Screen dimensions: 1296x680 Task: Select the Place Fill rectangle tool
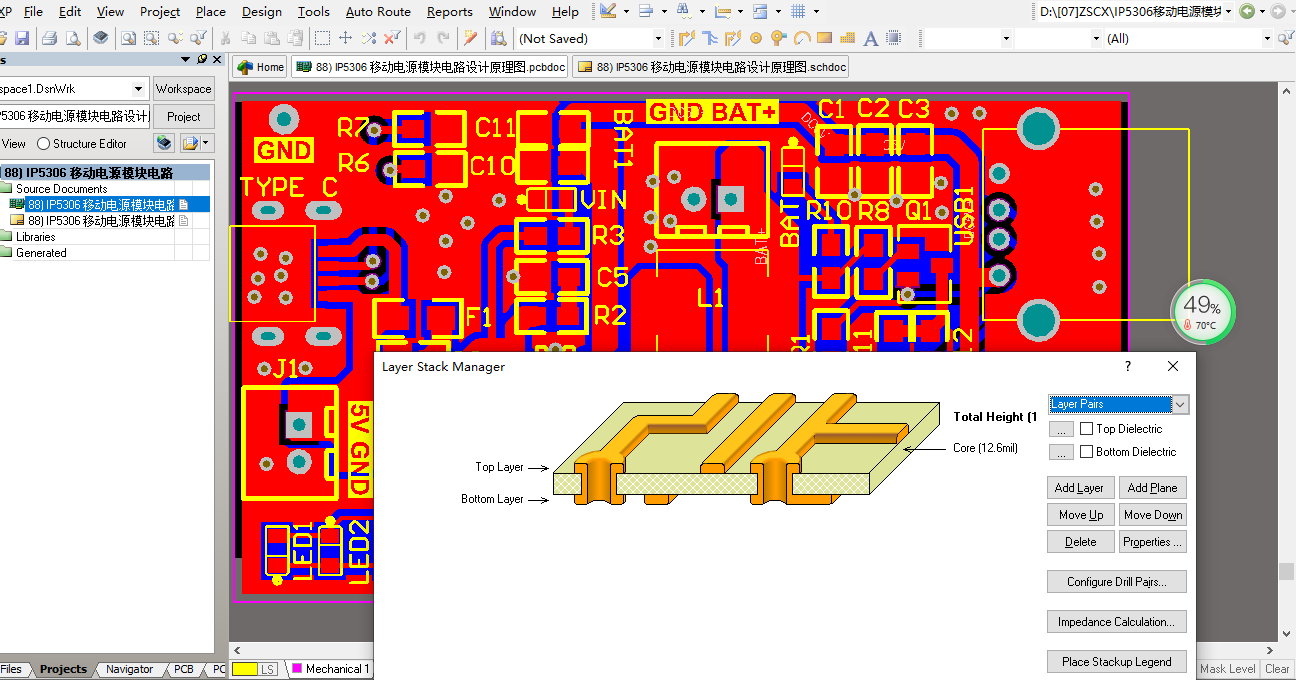[x=824, y=39]
